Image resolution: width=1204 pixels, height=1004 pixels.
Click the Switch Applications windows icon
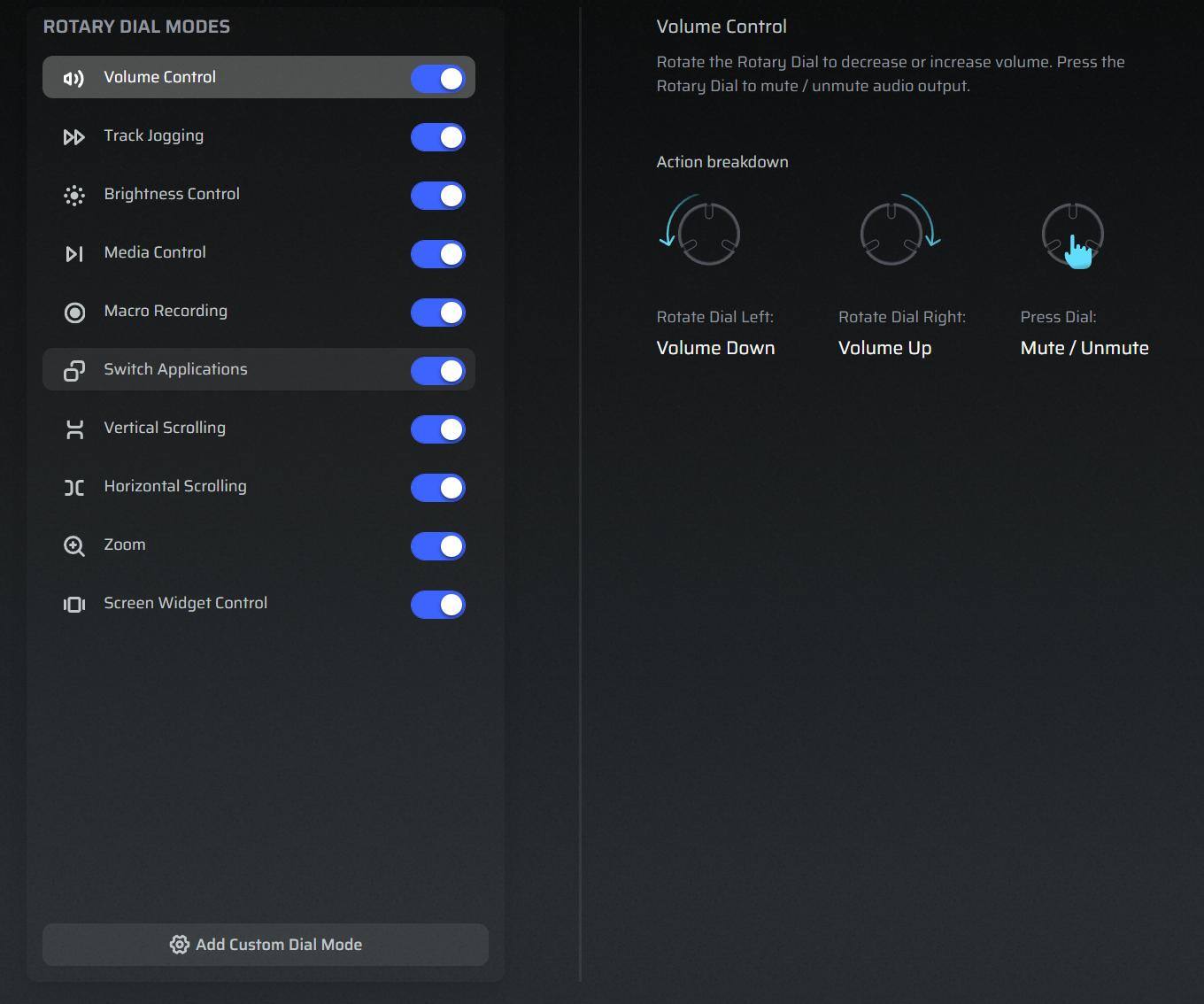(74, 370)
